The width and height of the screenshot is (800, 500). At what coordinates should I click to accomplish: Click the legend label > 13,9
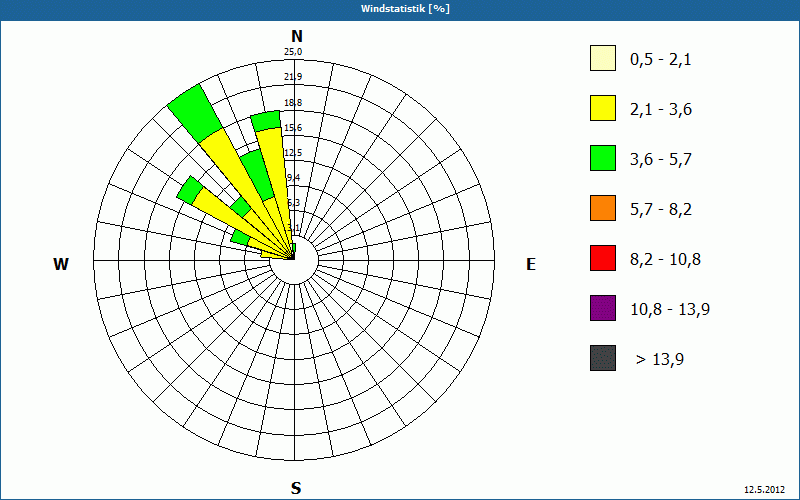[x=660, y=360]
